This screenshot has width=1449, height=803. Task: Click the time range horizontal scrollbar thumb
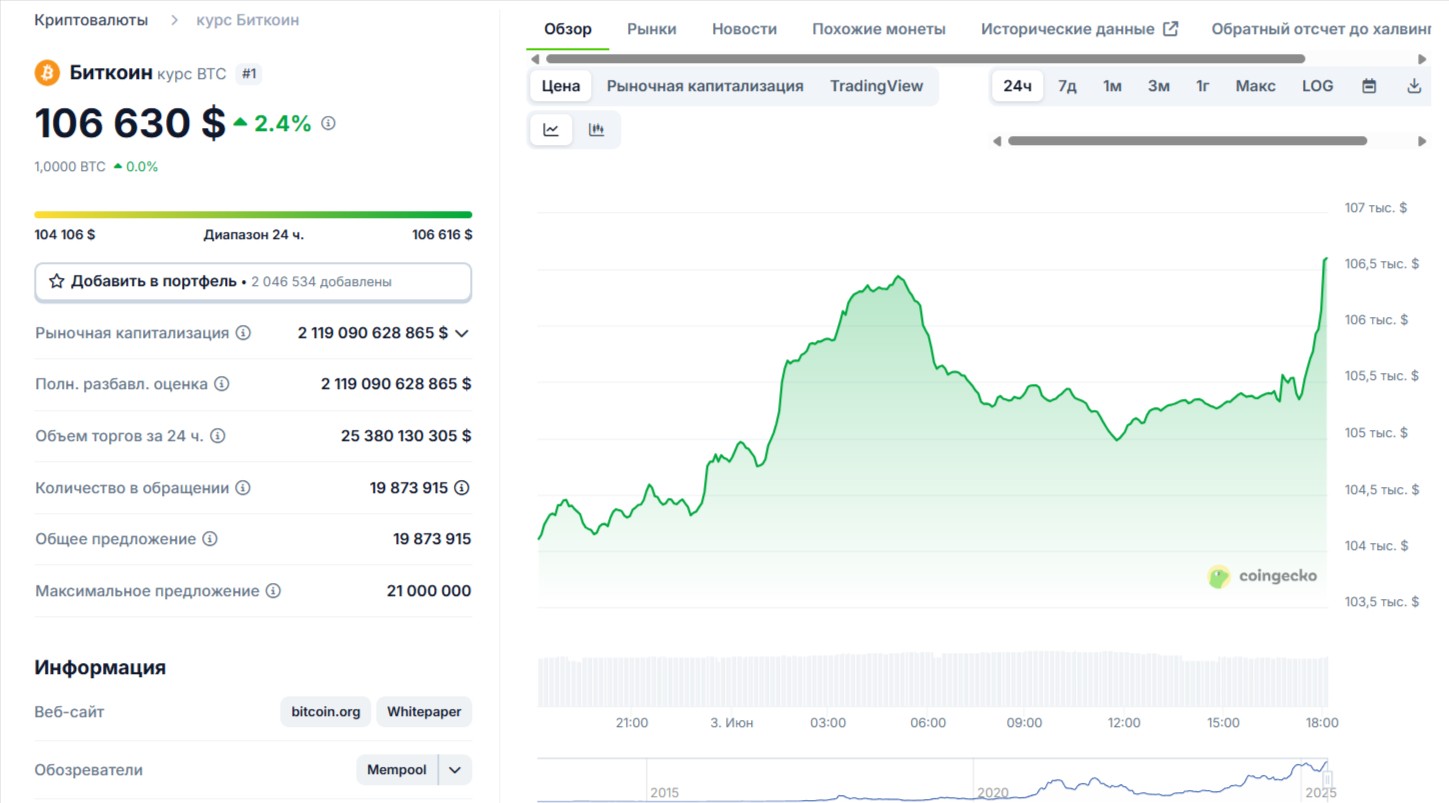click(x=1187, y=141)
